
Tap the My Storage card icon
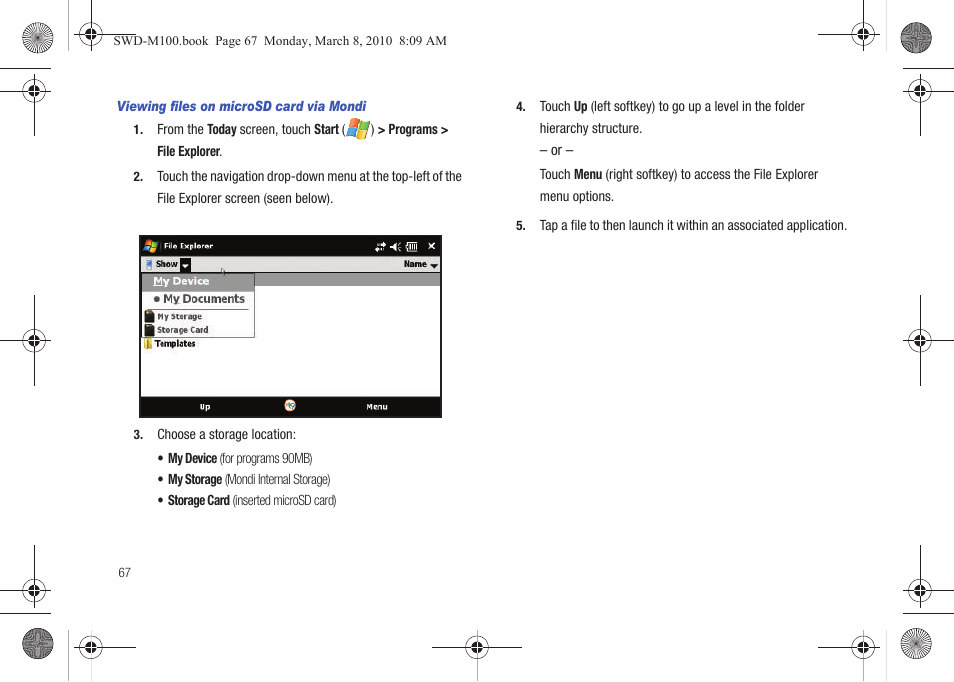tap(150, 316)
